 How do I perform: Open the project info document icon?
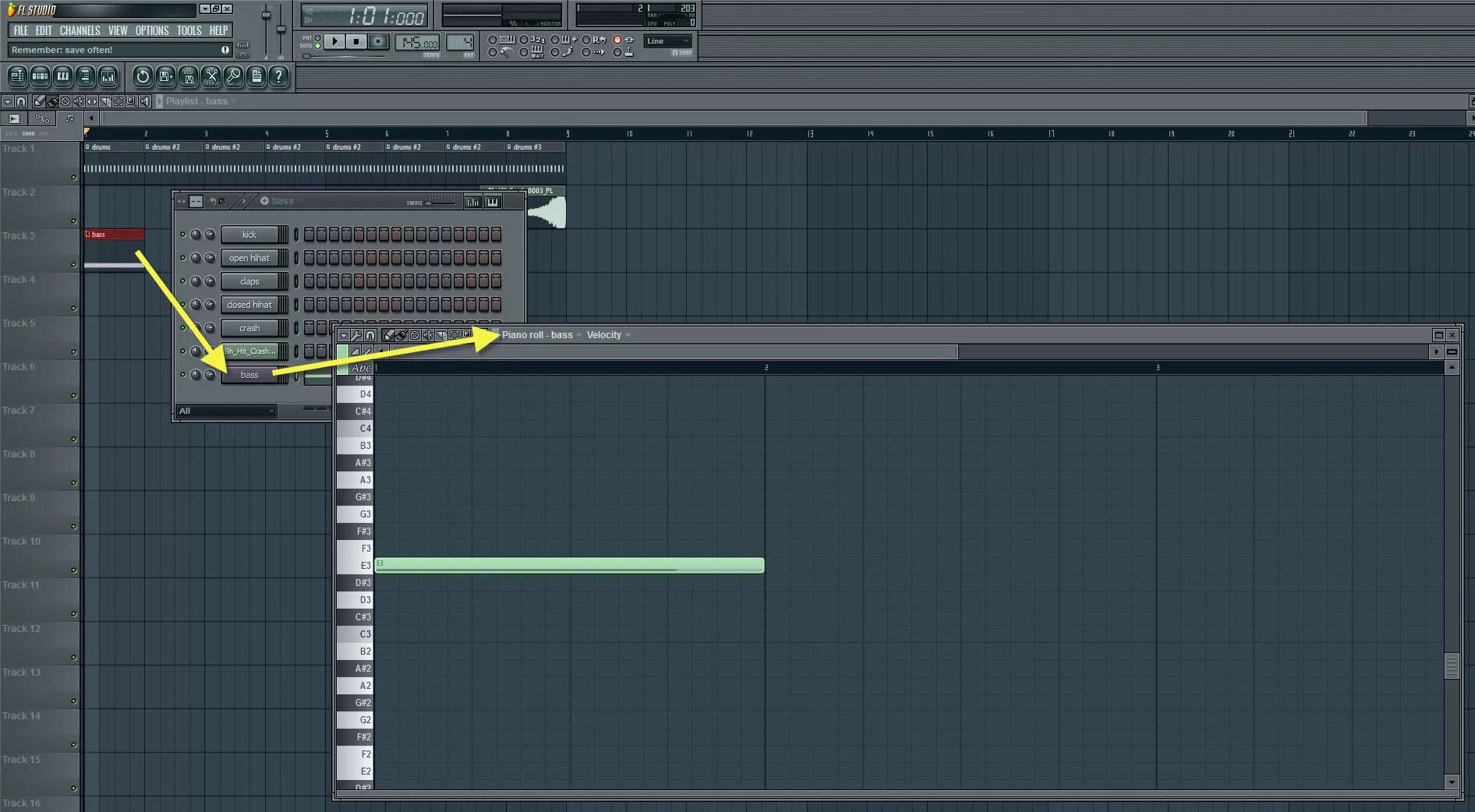[256, 76]
